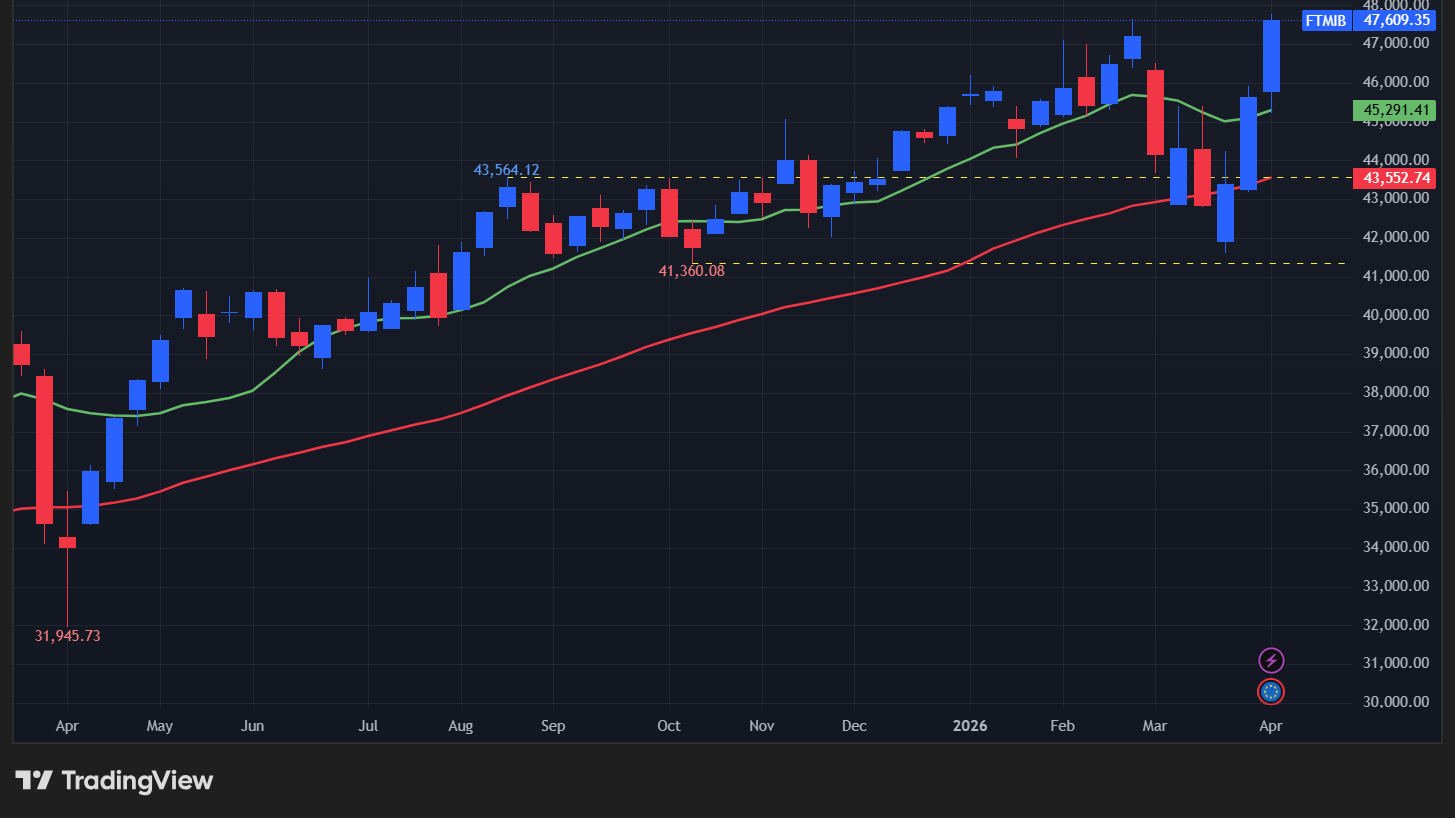Click the 2026 year label on time axis
This screenshot has width=1455, height=818.
(x=969, y=725)
